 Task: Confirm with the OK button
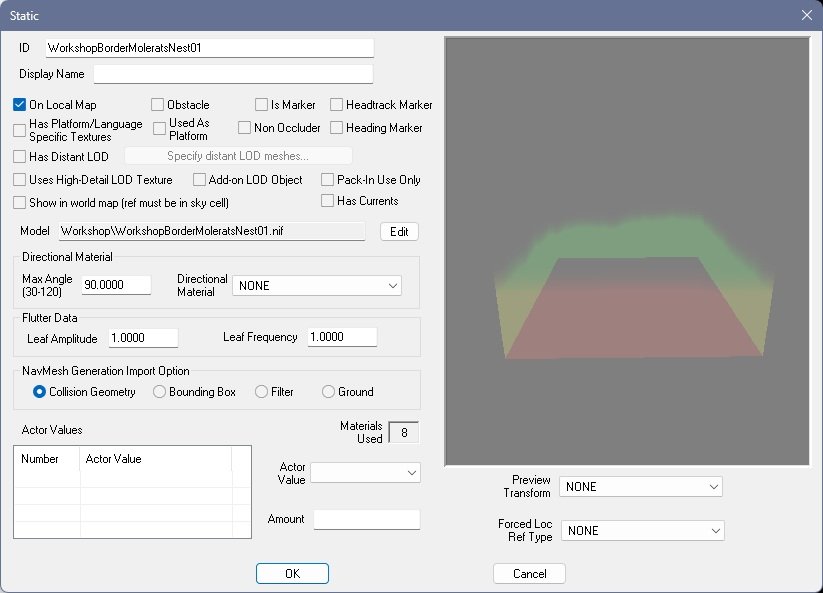coord(292,574)
